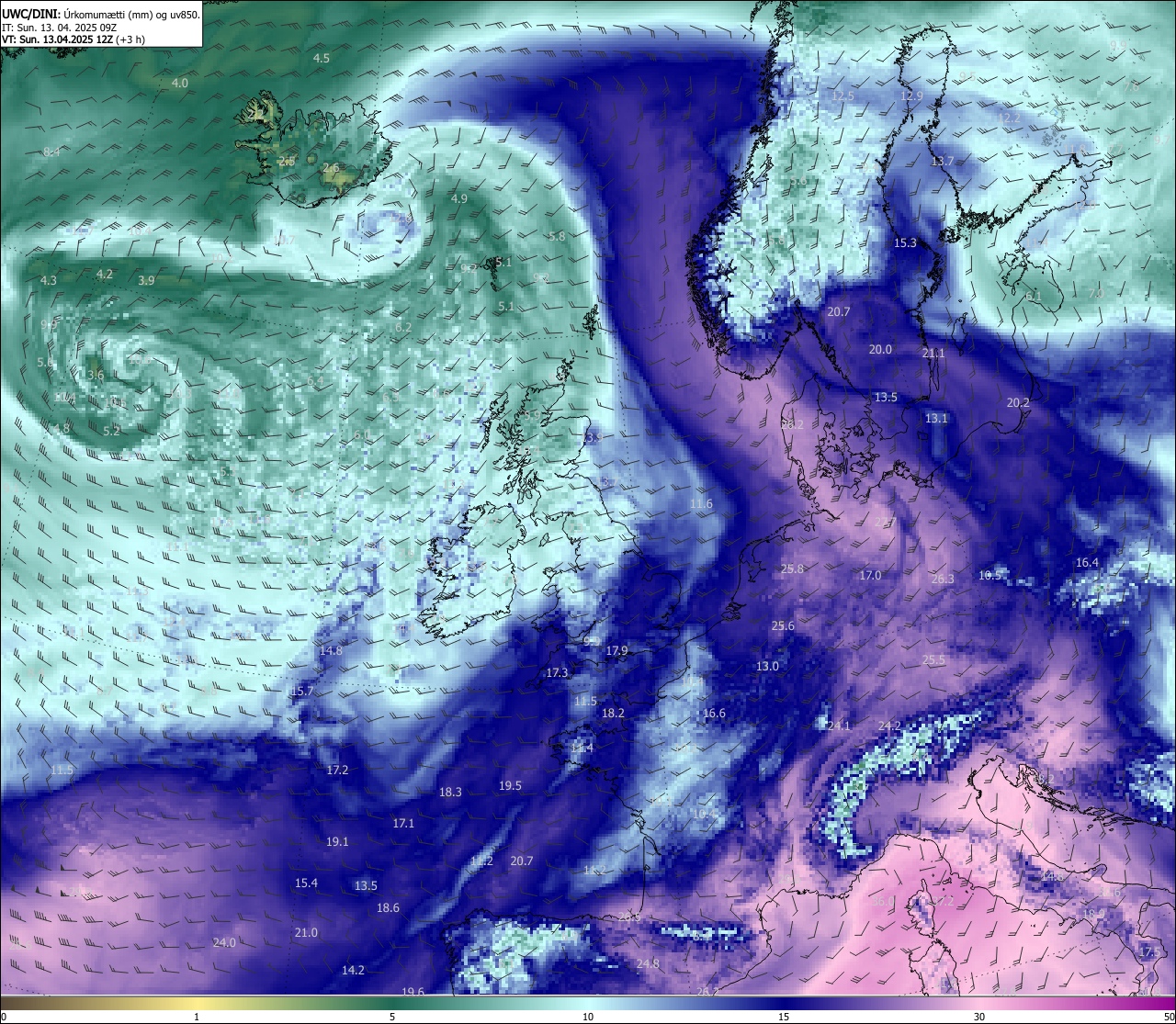
Task: Click the 24.0 value at lower left
Action: [x=224, y=942]
